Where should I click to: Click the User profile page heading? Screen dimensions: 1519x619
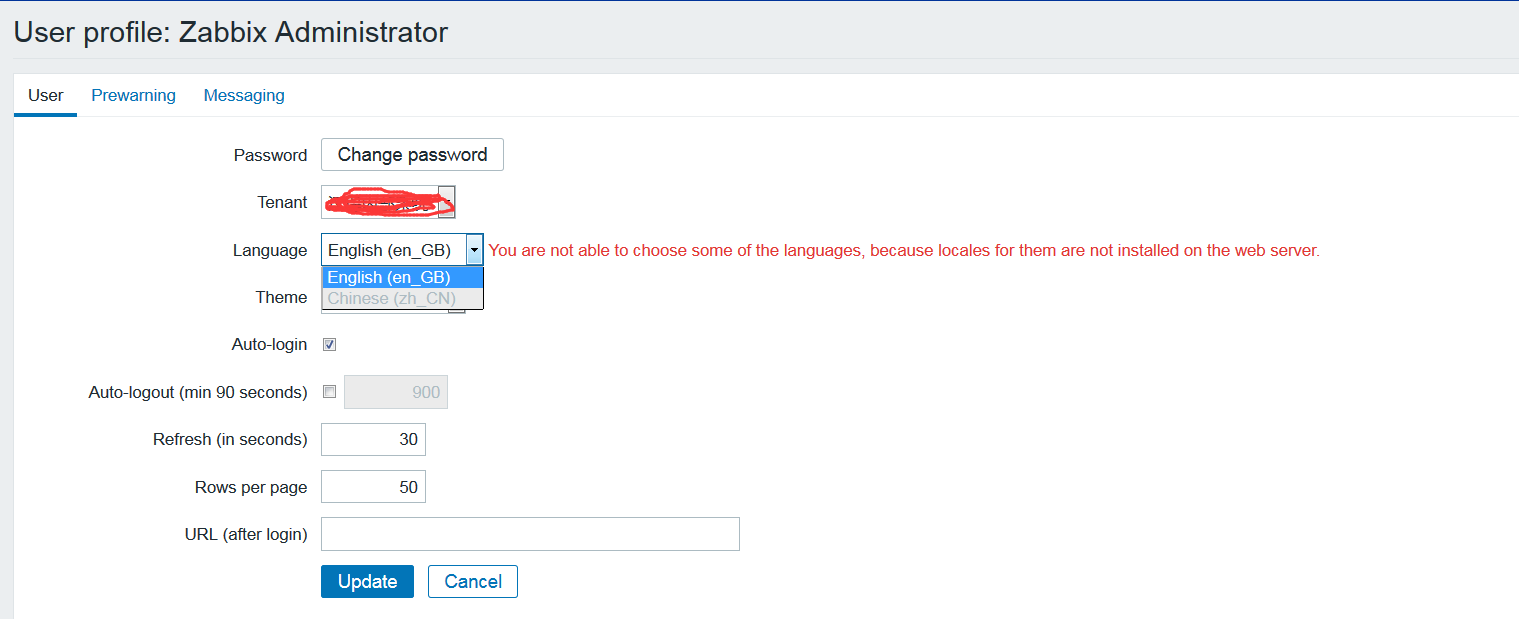[x=231, y=32]
